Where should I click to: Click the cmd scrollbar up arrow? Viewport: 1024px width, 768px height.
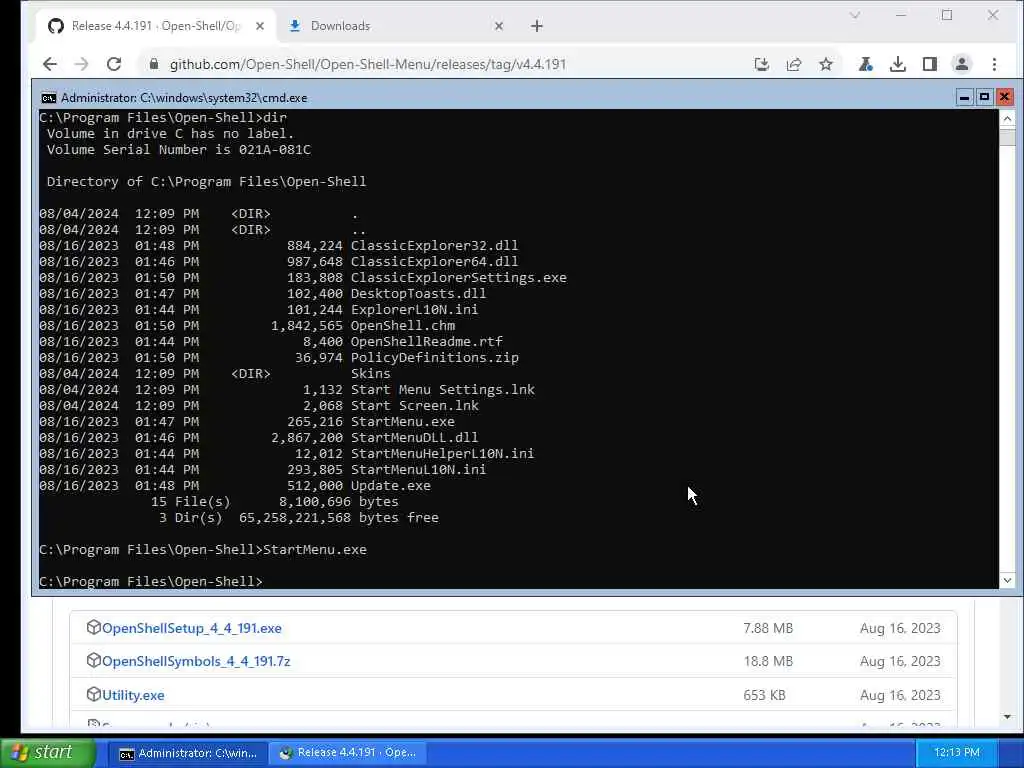(1007, 119)
